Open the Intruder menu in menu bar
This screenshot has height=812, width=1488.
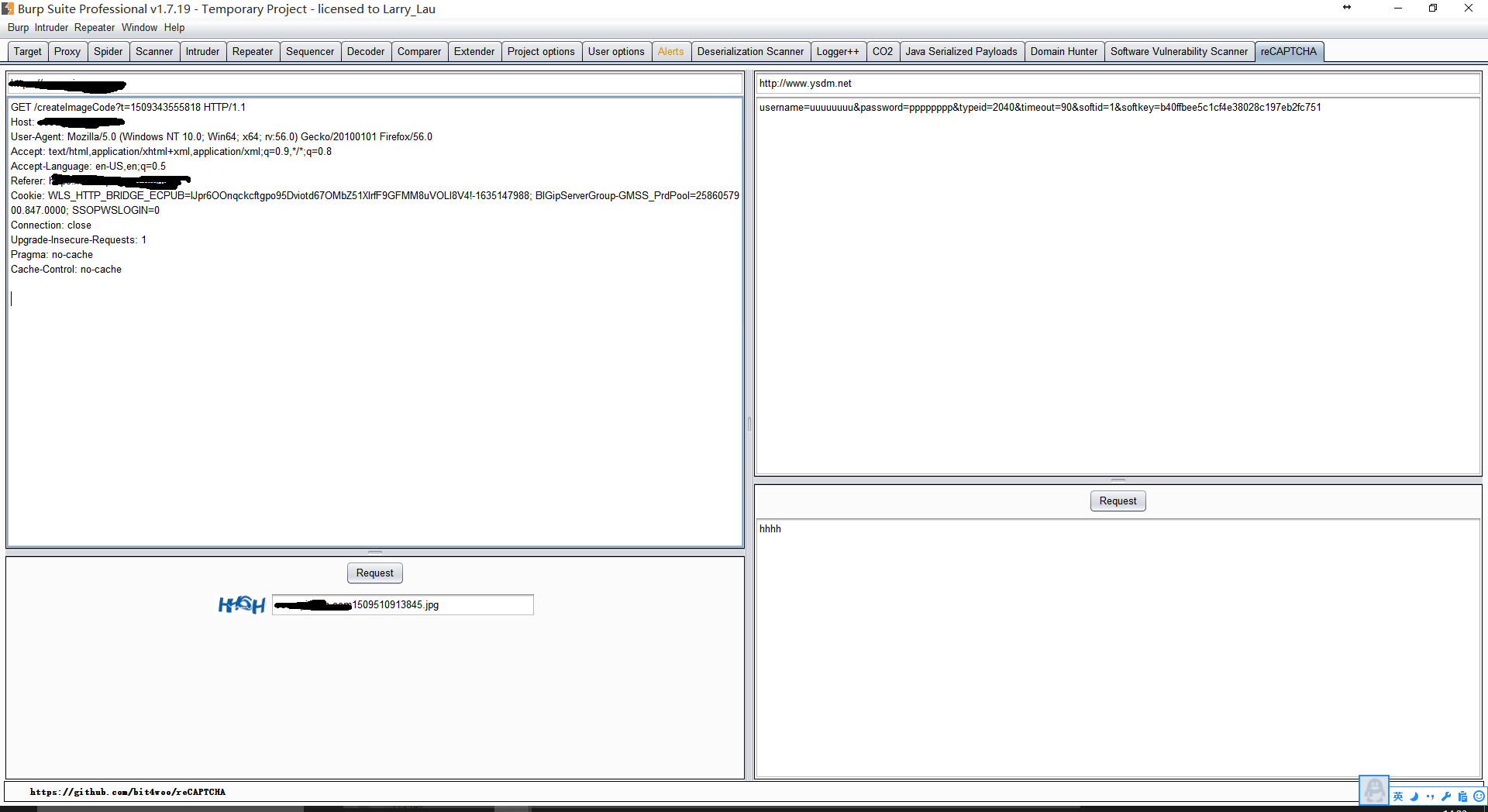[51, 27]
